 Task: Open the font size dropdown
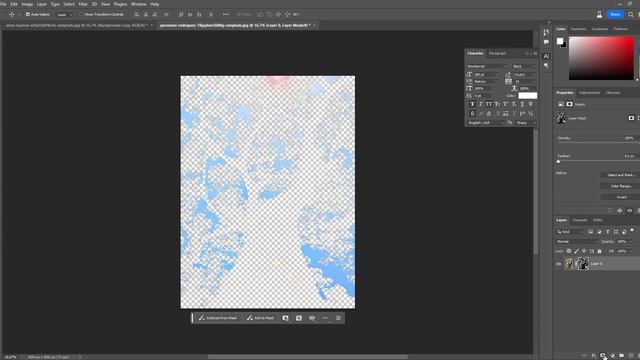(486, 75)
